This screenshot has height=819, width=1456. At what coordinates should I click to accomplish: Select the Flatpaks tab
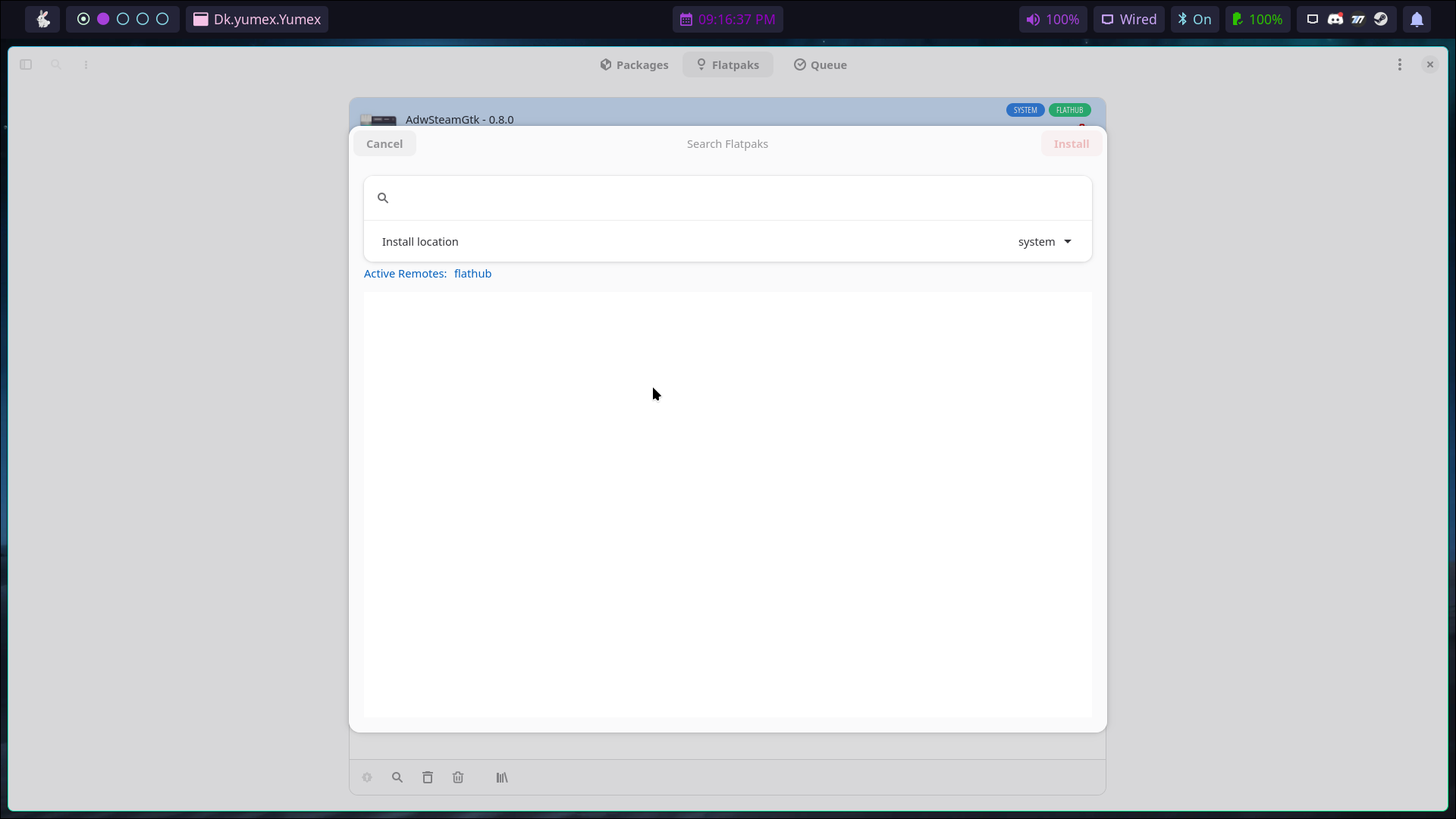(727, 65)
